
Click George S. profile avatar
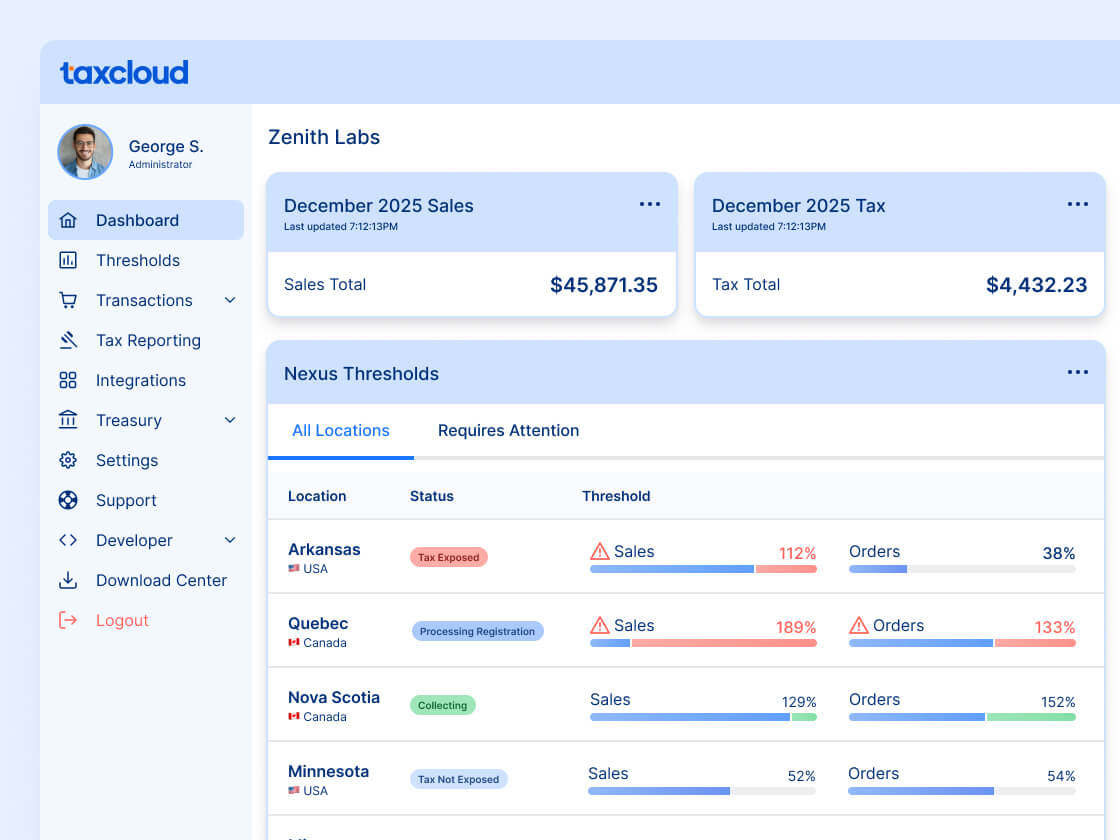pos(85,152)
